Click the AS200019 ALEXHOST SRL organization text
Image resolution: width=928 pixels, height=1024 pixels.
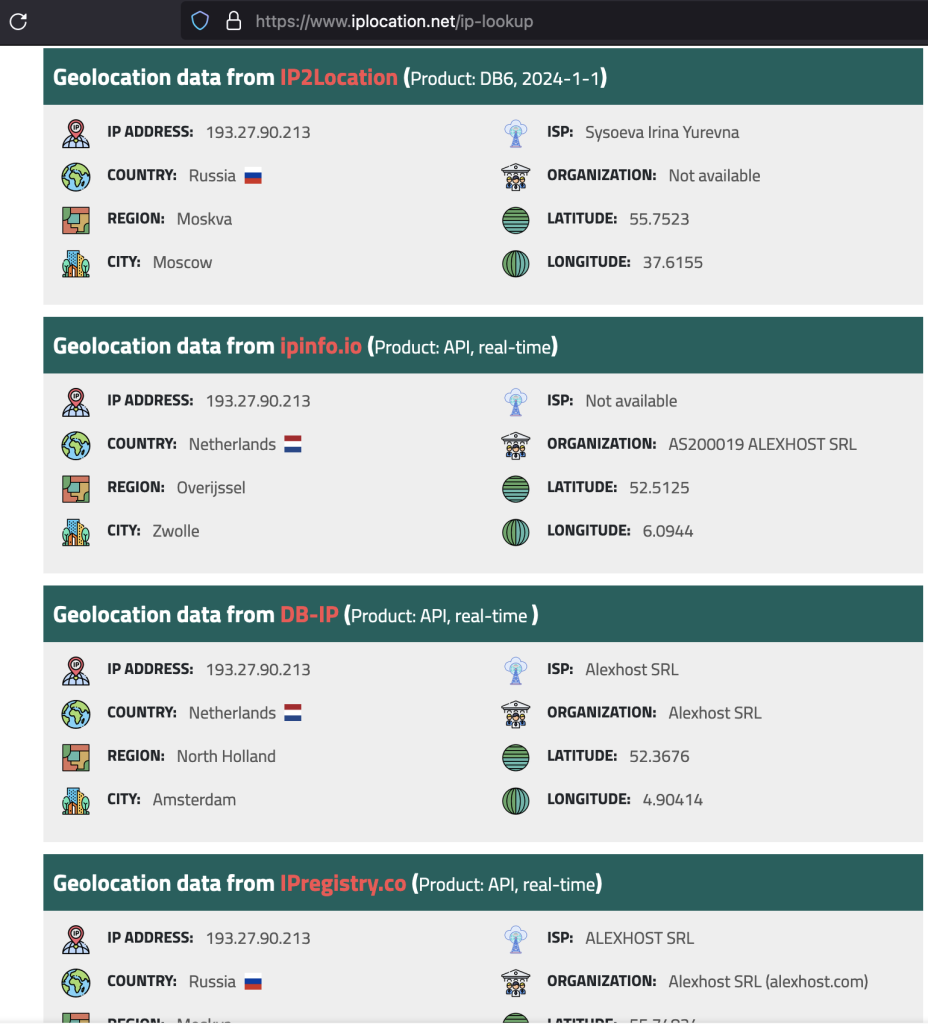(x=762, y=444)
